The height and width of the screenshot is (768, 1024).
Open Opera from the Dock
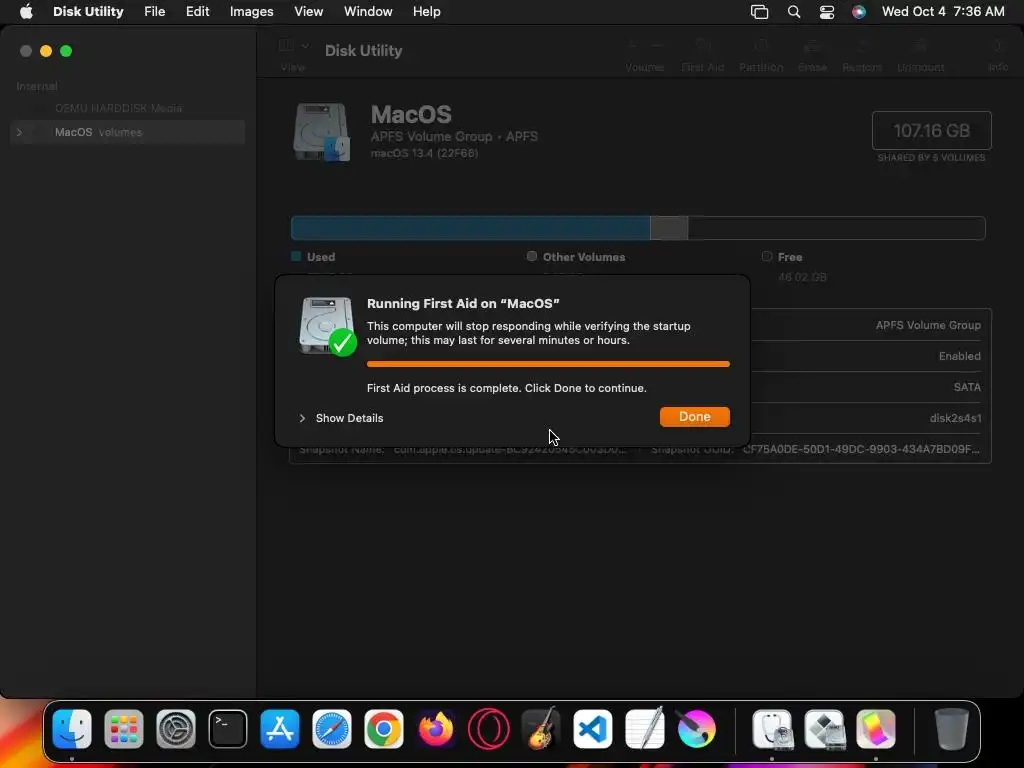(x=488, y=729)
